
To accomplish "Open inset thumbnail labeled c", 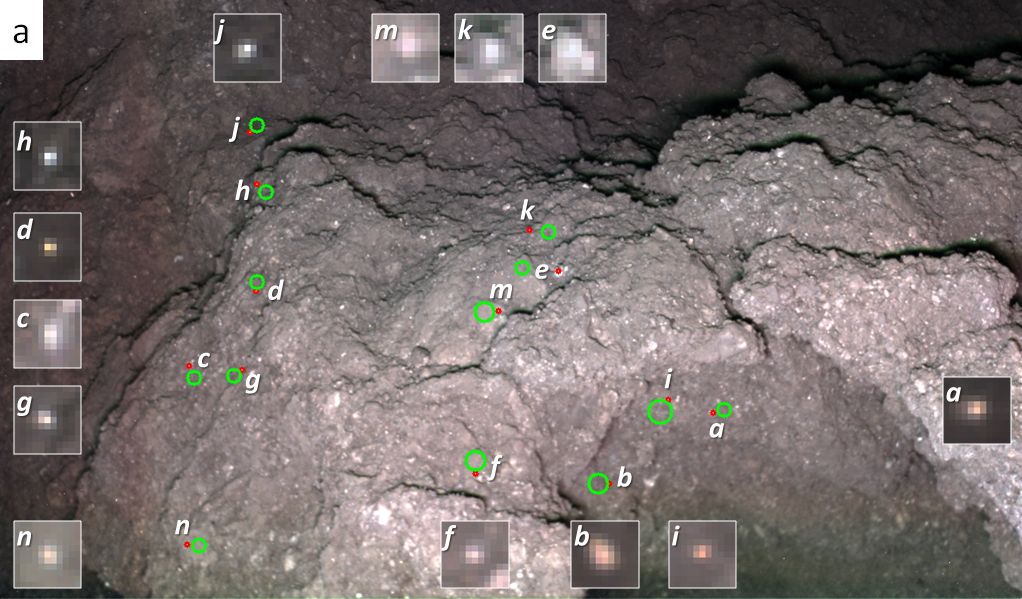I will point(48,334).
